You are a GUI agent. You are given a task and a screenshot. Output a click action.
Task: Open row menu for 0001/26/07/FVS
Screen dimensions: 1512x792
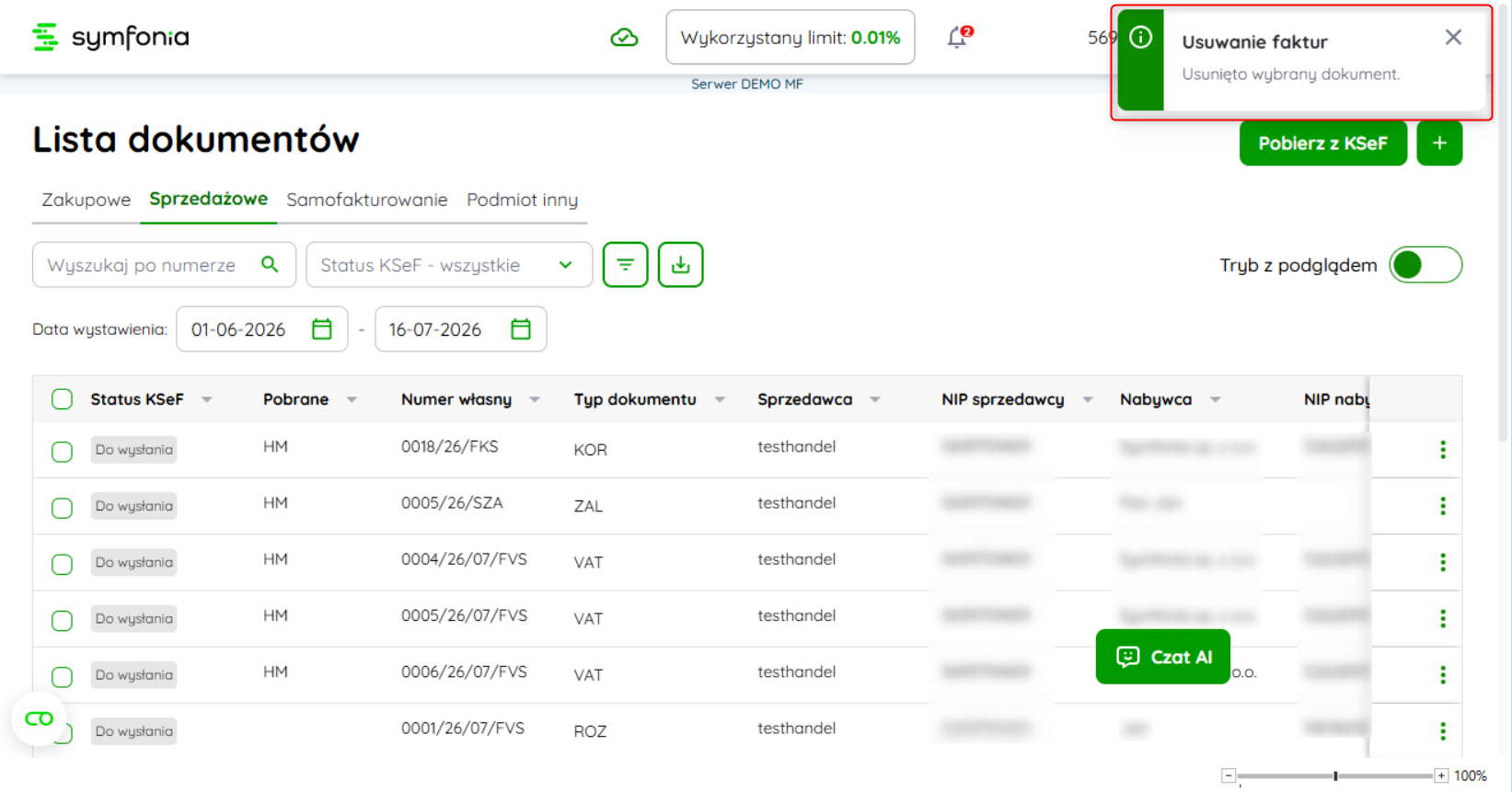[1442, 731]
